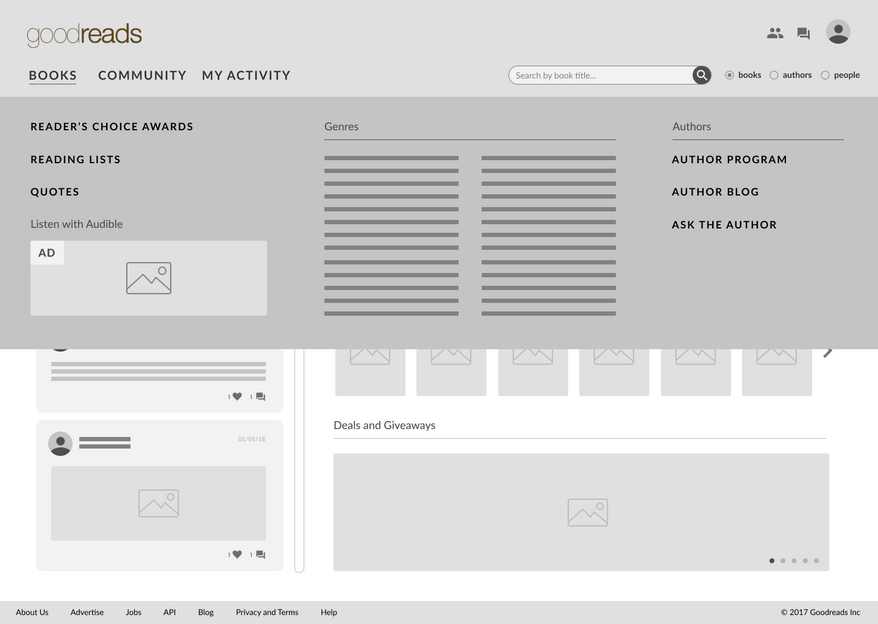Go to the first carousel dot
The image size is (878, 624).
tap(772, 561)
